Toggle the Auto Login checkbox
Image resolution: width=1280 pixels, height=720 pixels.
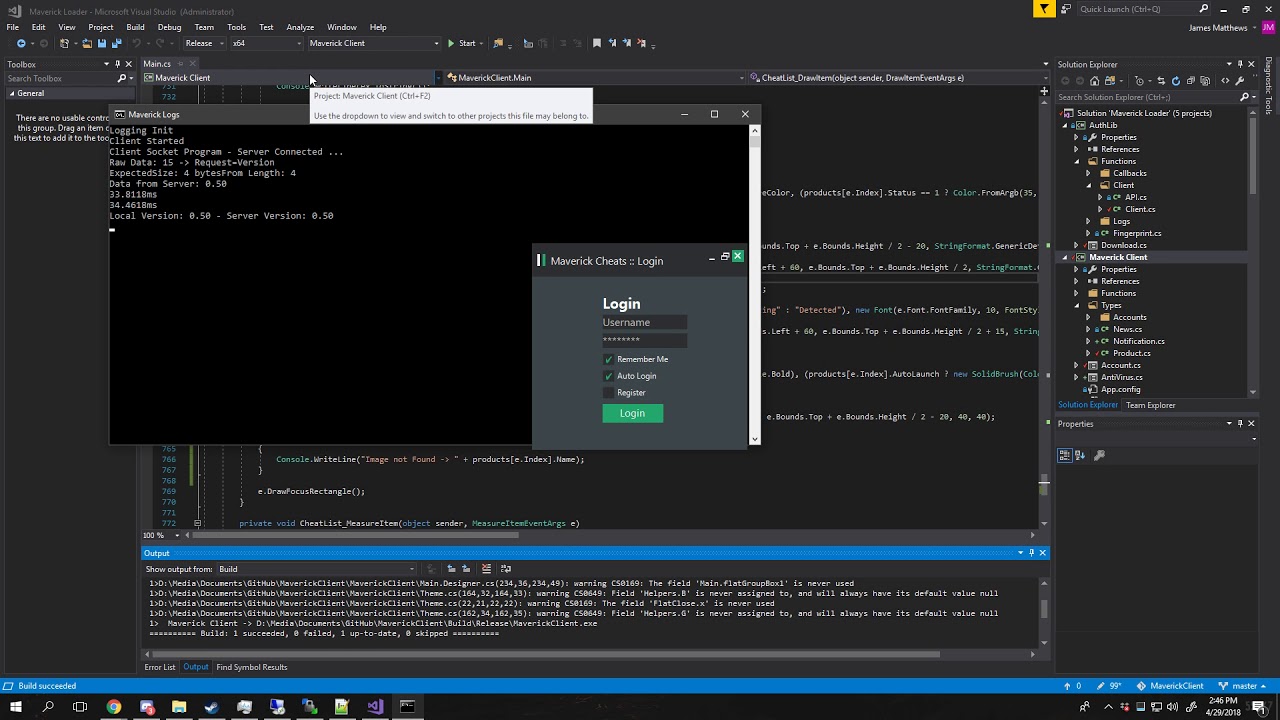(608, 376)
